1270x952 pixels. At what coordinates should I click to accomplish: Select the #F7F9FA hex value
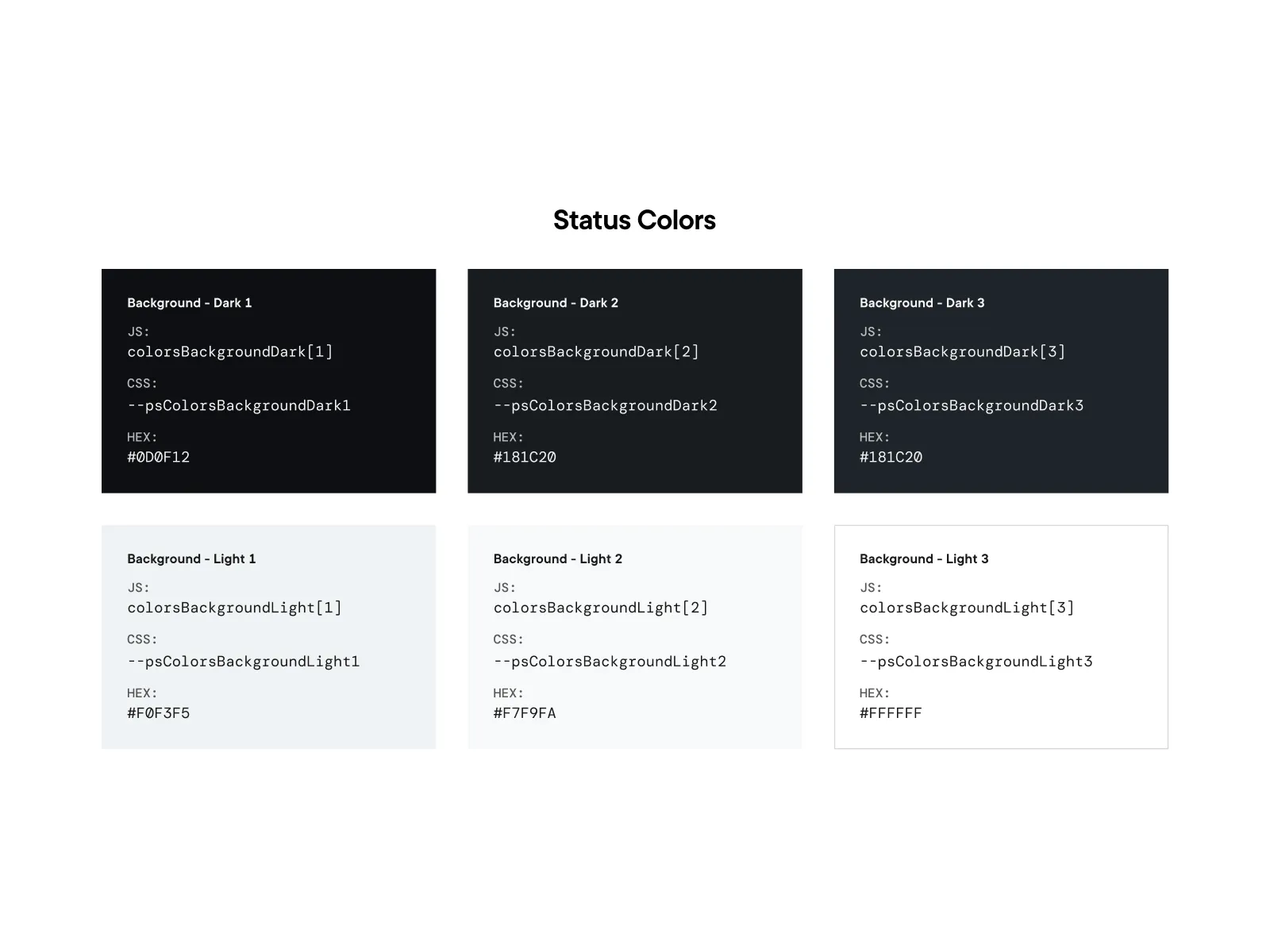(x=524, y=713)
